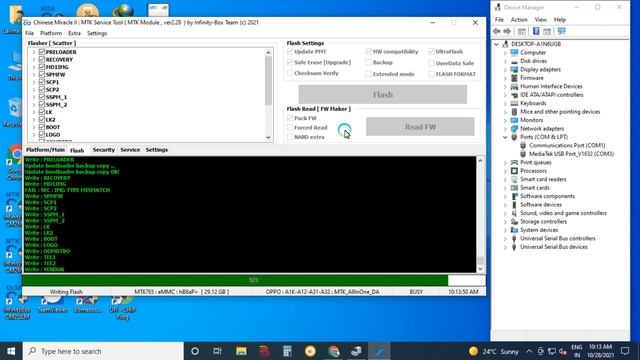The image size is (640, 360).
Task: Open Task View on the taskbar
Action: (218, 351)
